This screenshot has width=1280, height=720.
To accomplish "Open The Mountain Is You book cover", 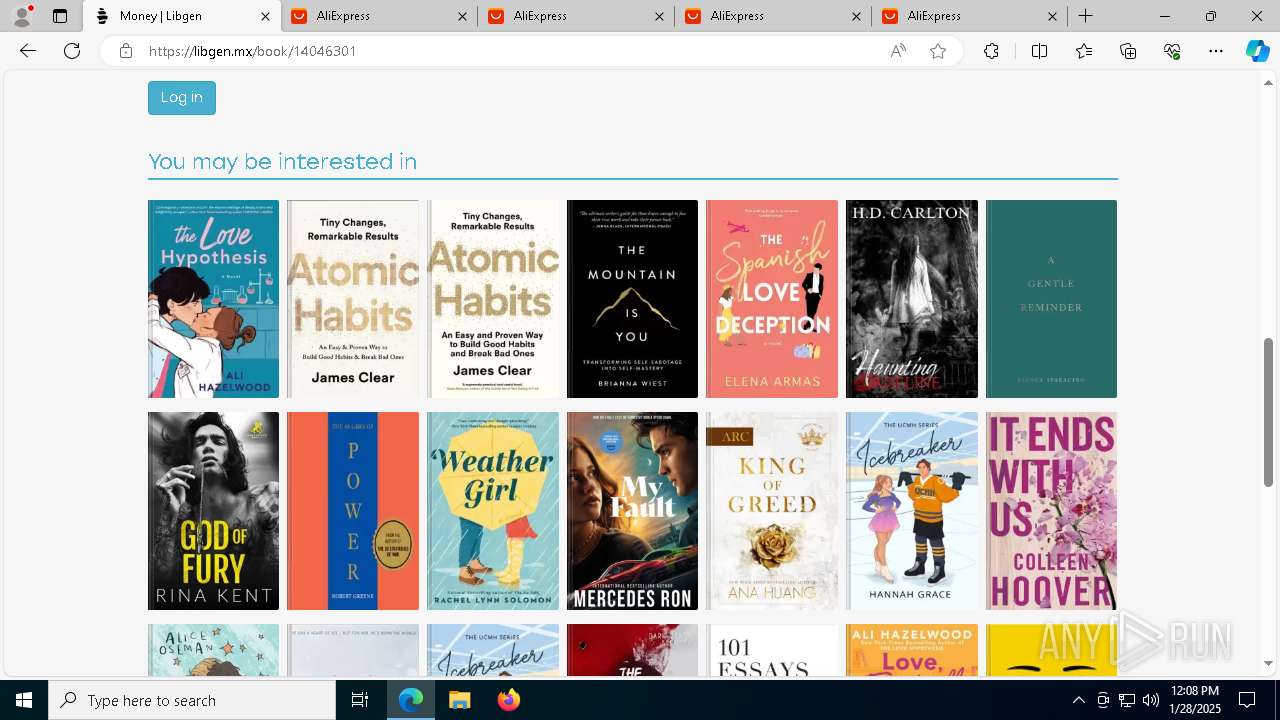I will [x=632, y=299].
